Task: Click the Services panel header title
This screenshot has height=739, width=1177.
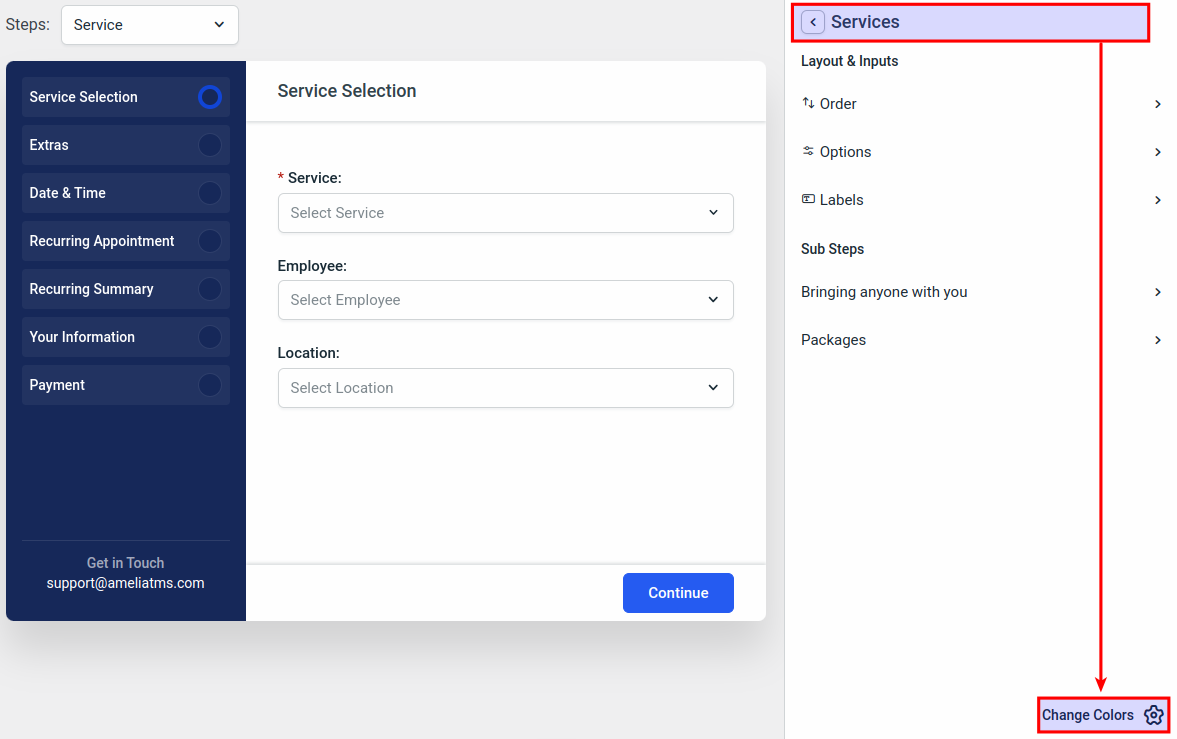Action: (865, 22)
